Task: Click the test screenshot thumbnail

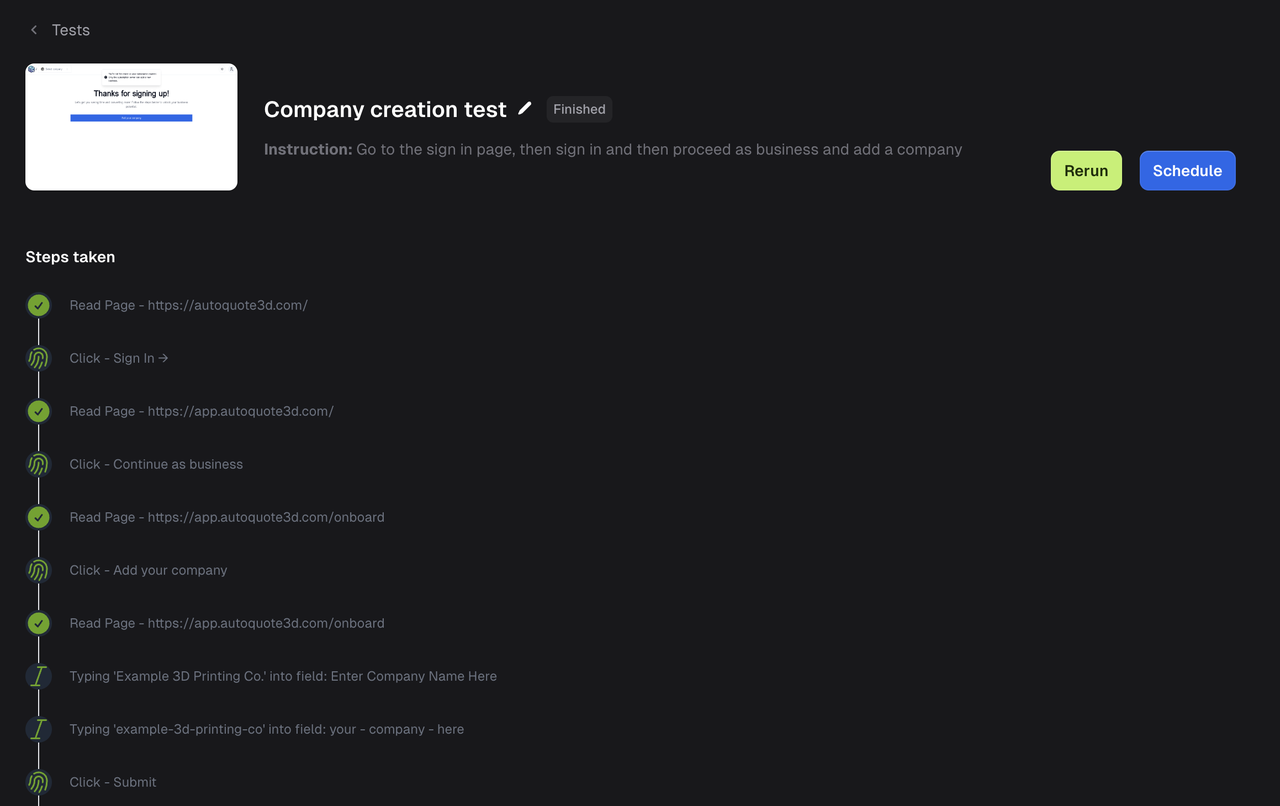Action: point(131,127)
